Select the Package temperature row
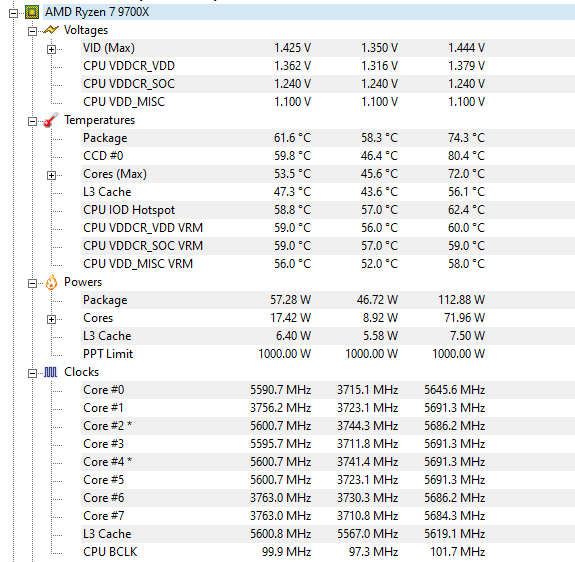This screenshot has height=562, width=575. point(328,138)
